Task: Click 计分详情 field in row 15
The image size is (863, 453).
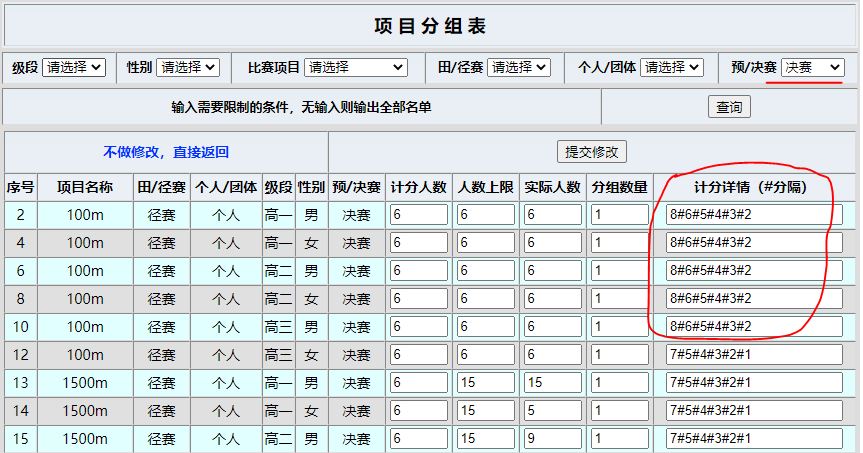Action: click(x=753, y=439)
